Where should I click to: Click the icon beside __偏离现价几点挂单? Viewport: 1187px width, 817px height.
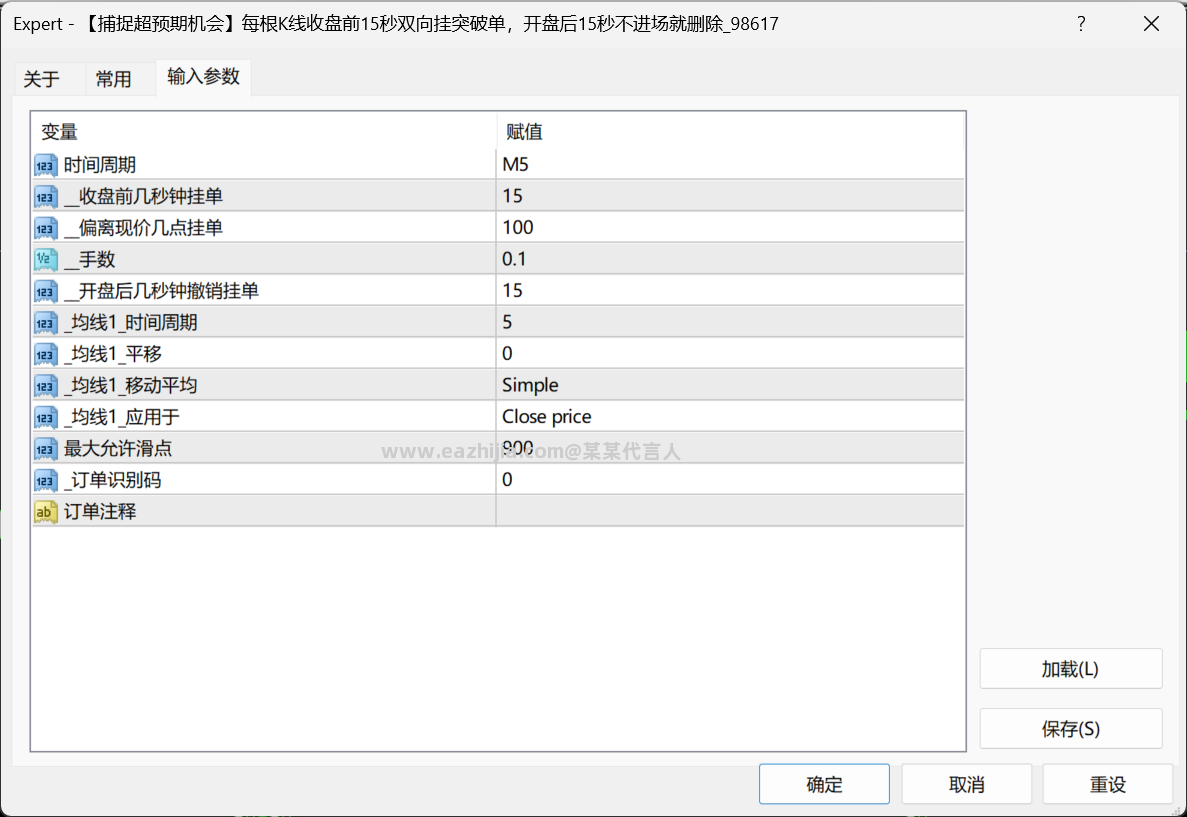pos(45,228)
